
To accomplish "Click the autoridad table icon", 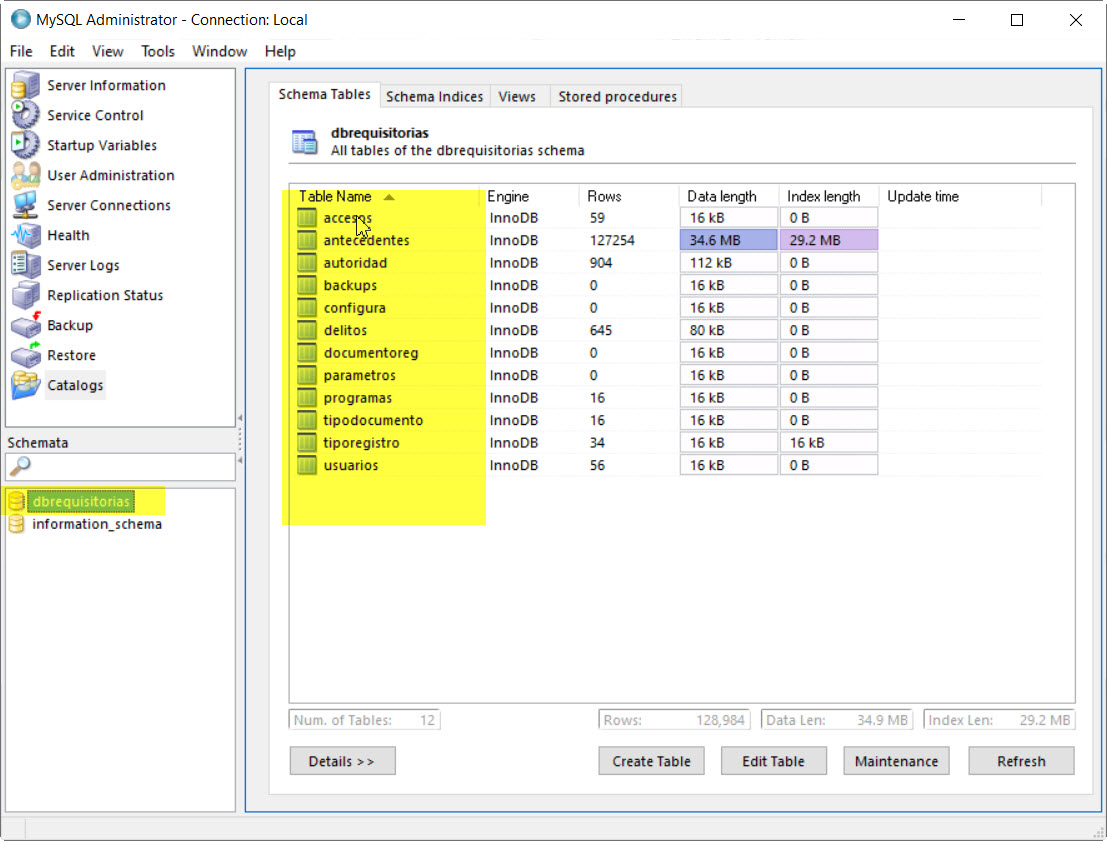I will 306,263.
